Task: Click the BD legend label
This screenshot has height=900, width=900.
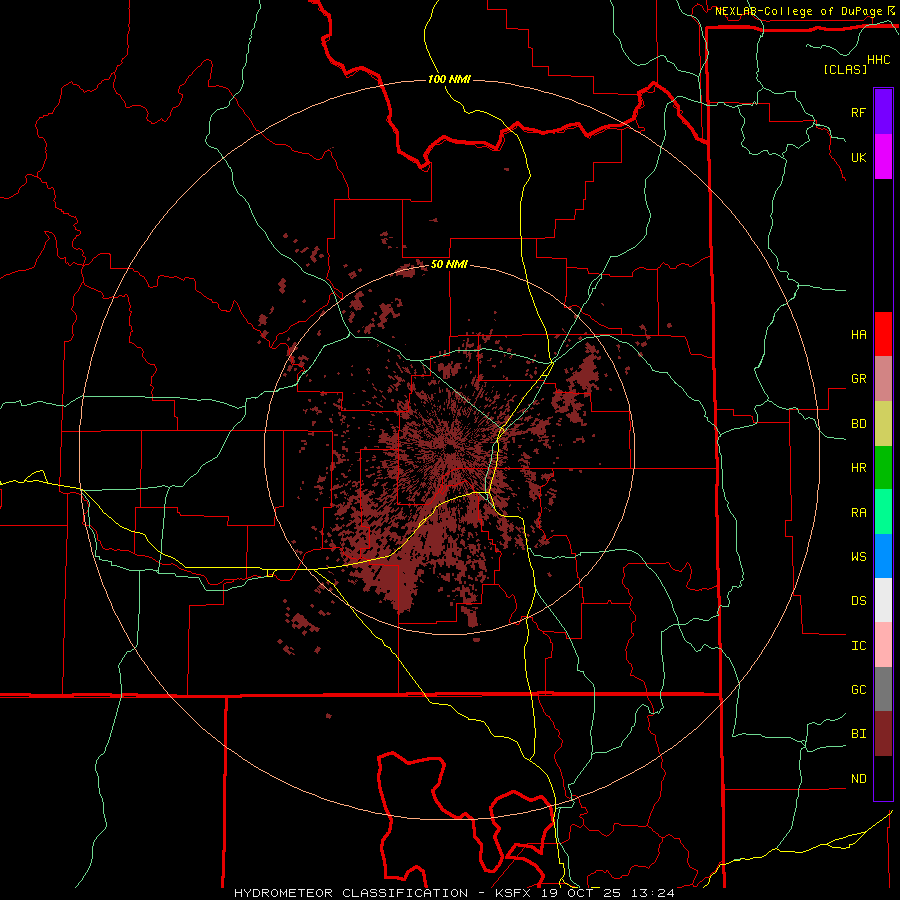Action: 858,424
